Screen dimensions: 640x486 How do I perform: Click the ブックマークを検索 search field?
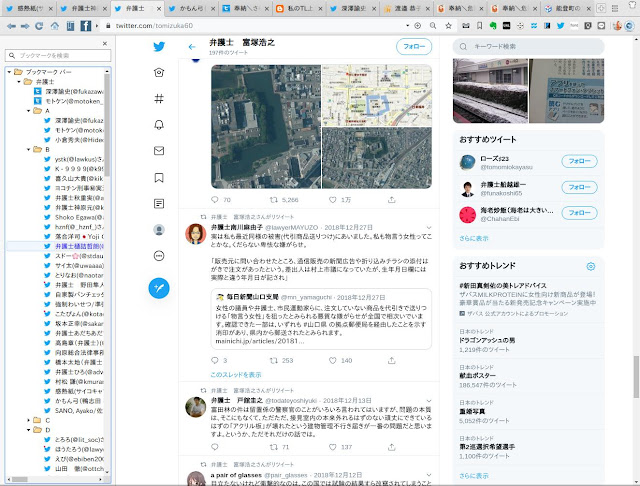click(58, 55)
